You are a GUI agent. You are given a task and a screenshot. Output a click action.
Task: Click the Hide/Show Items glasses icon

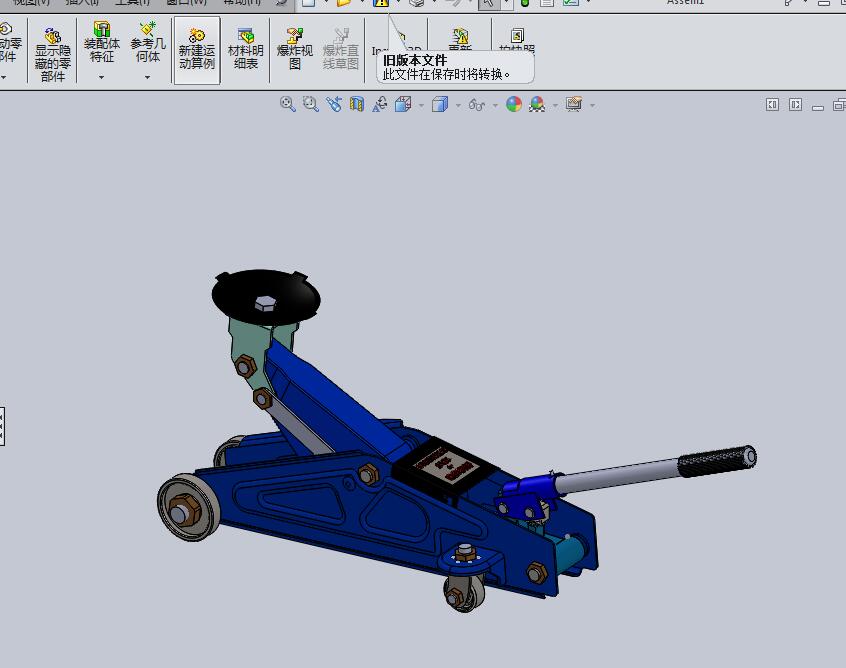coord(476,104)
